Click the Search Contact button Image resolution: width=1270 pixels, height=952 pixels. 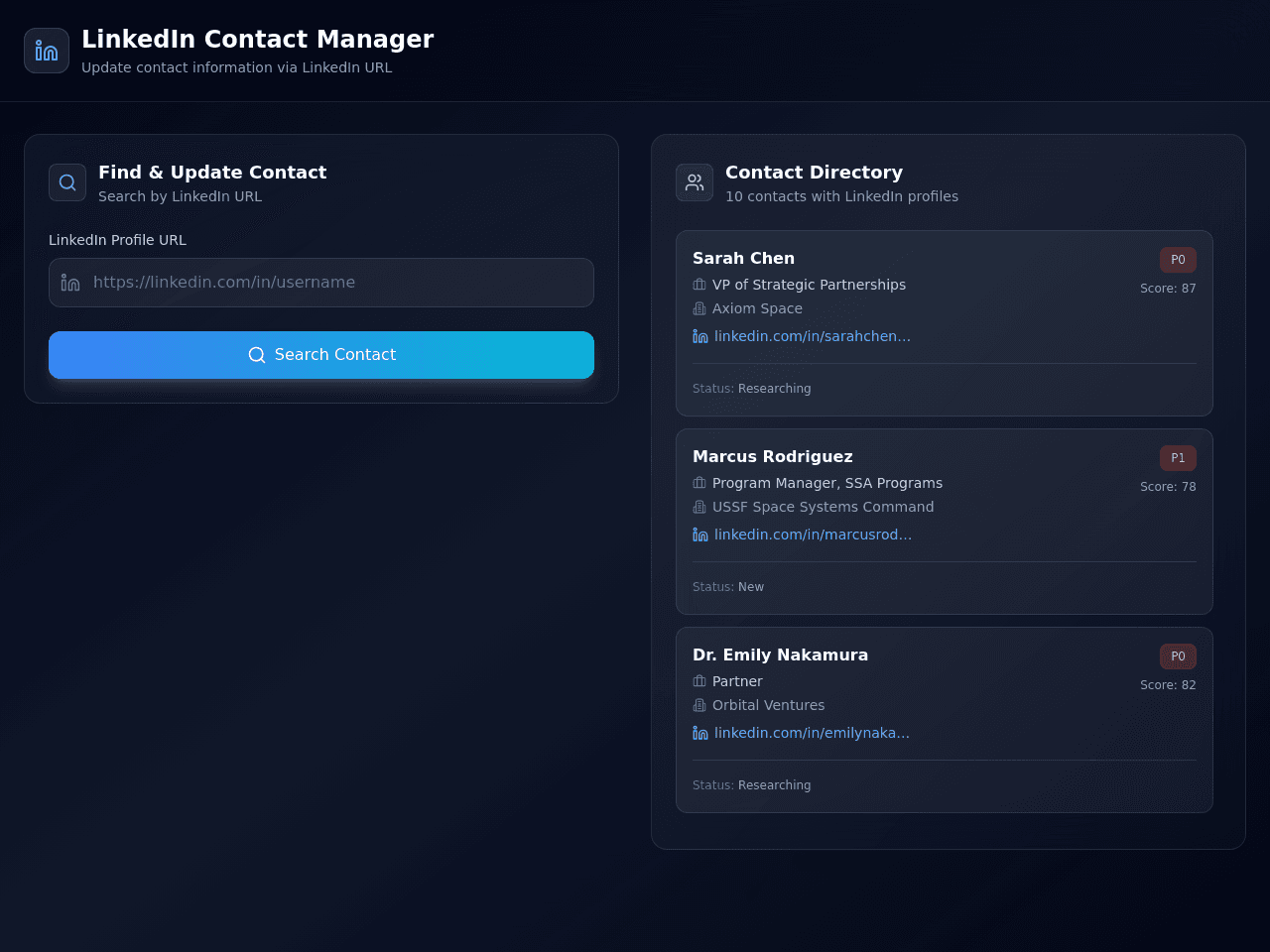coord(321,355)
